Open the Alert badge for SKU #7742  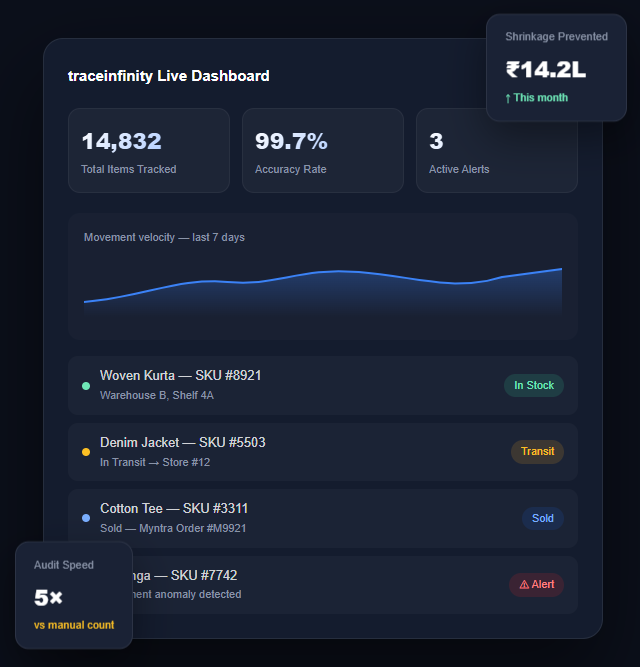pyautogui.click(x=537, y=584)
